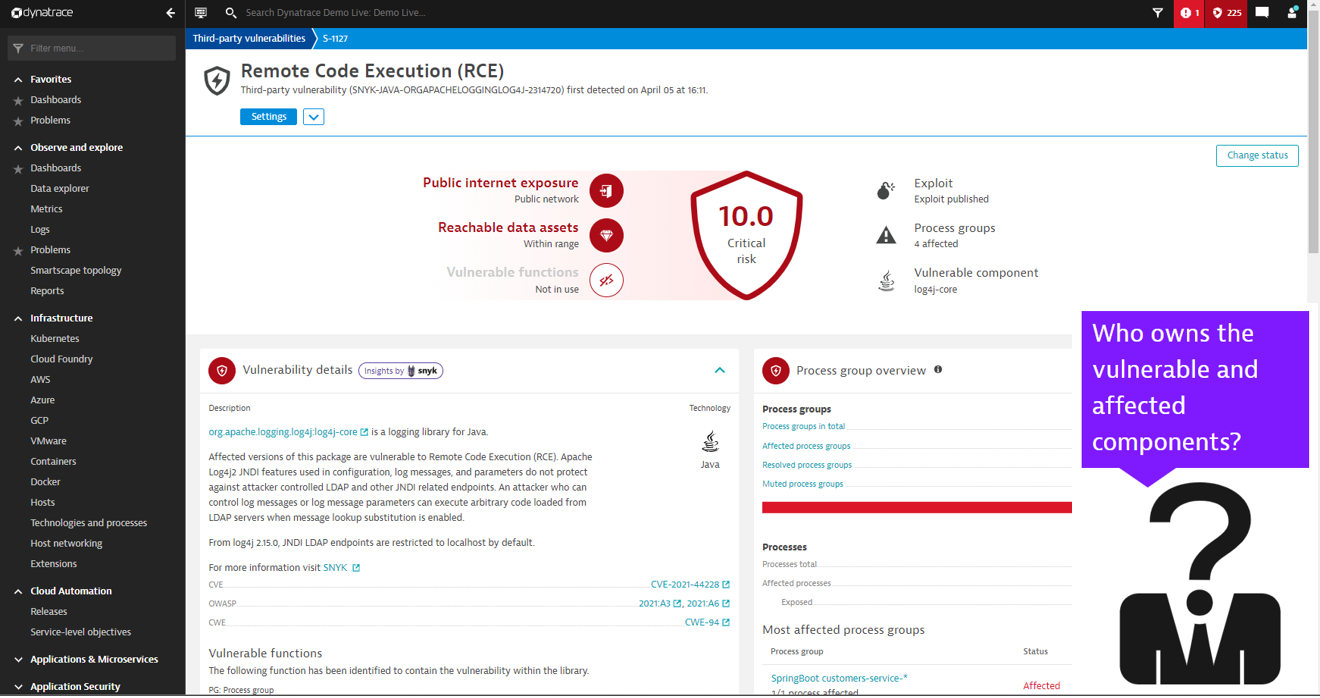This screenshot has height=698, width=1320.
Task: Click the Exploit bomb icon
Action: [886, 190]
